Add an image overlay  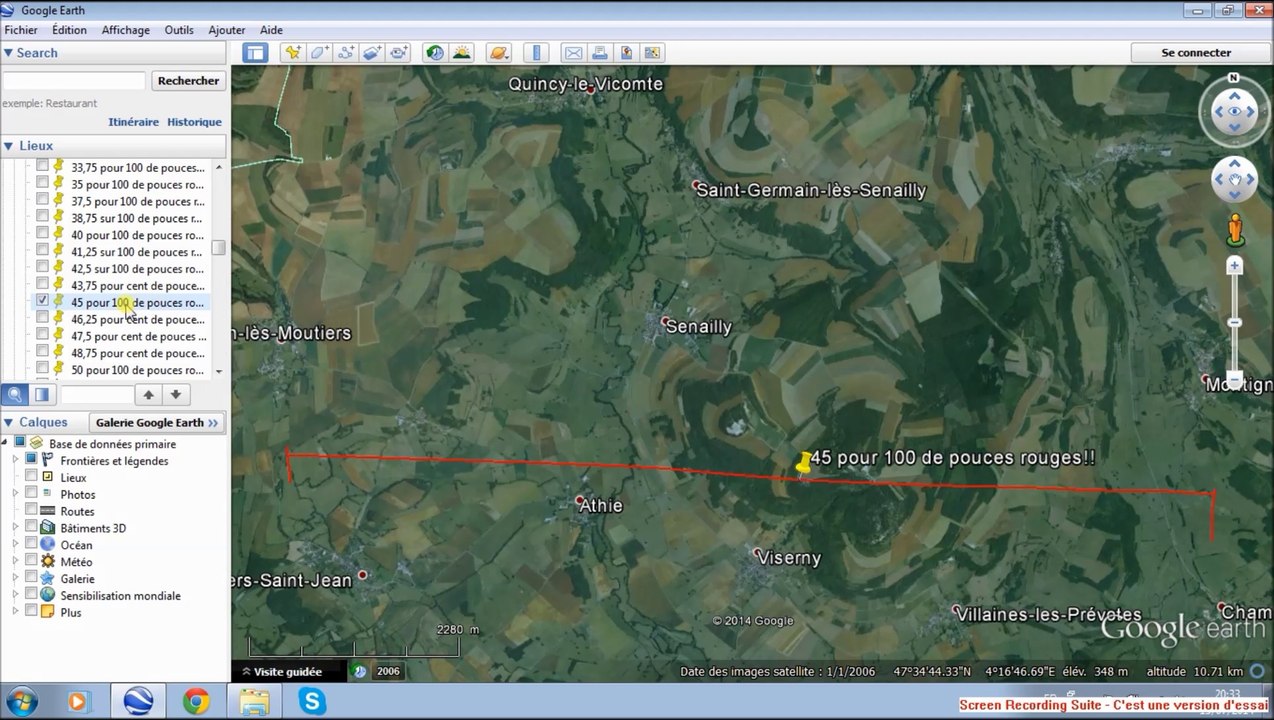pos(372,53)
